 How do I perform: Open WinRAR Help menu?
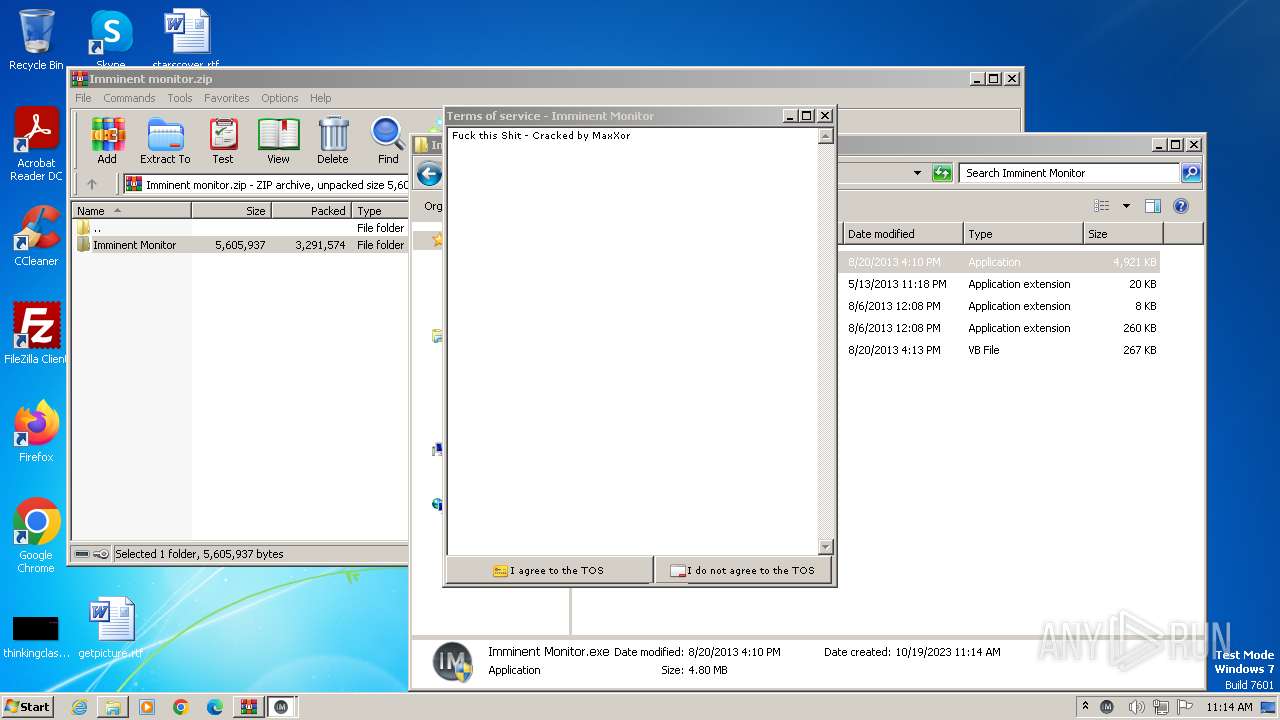(x=320, y=98)
